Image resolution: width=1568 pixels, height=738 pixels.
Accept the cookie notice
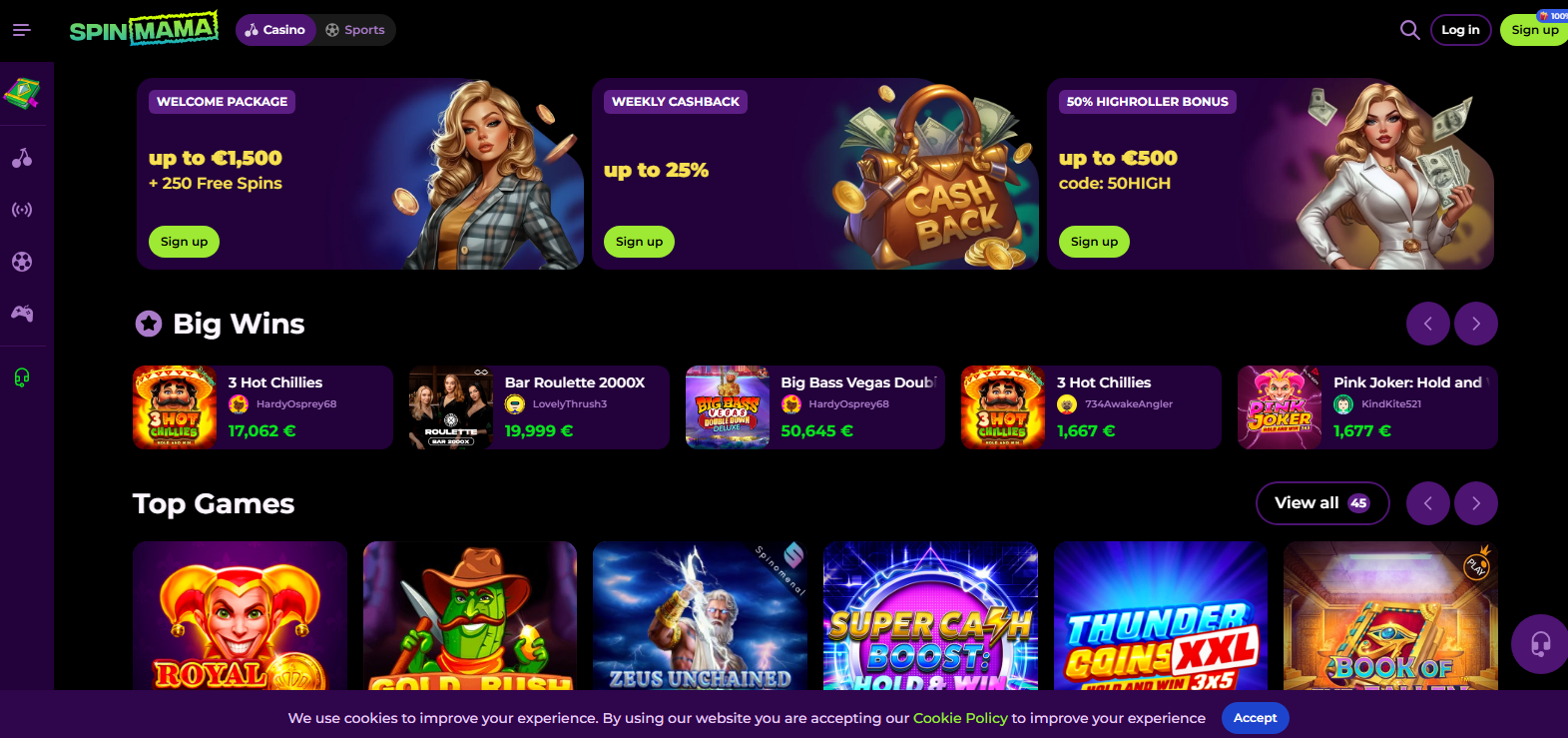click(1255, 718)
